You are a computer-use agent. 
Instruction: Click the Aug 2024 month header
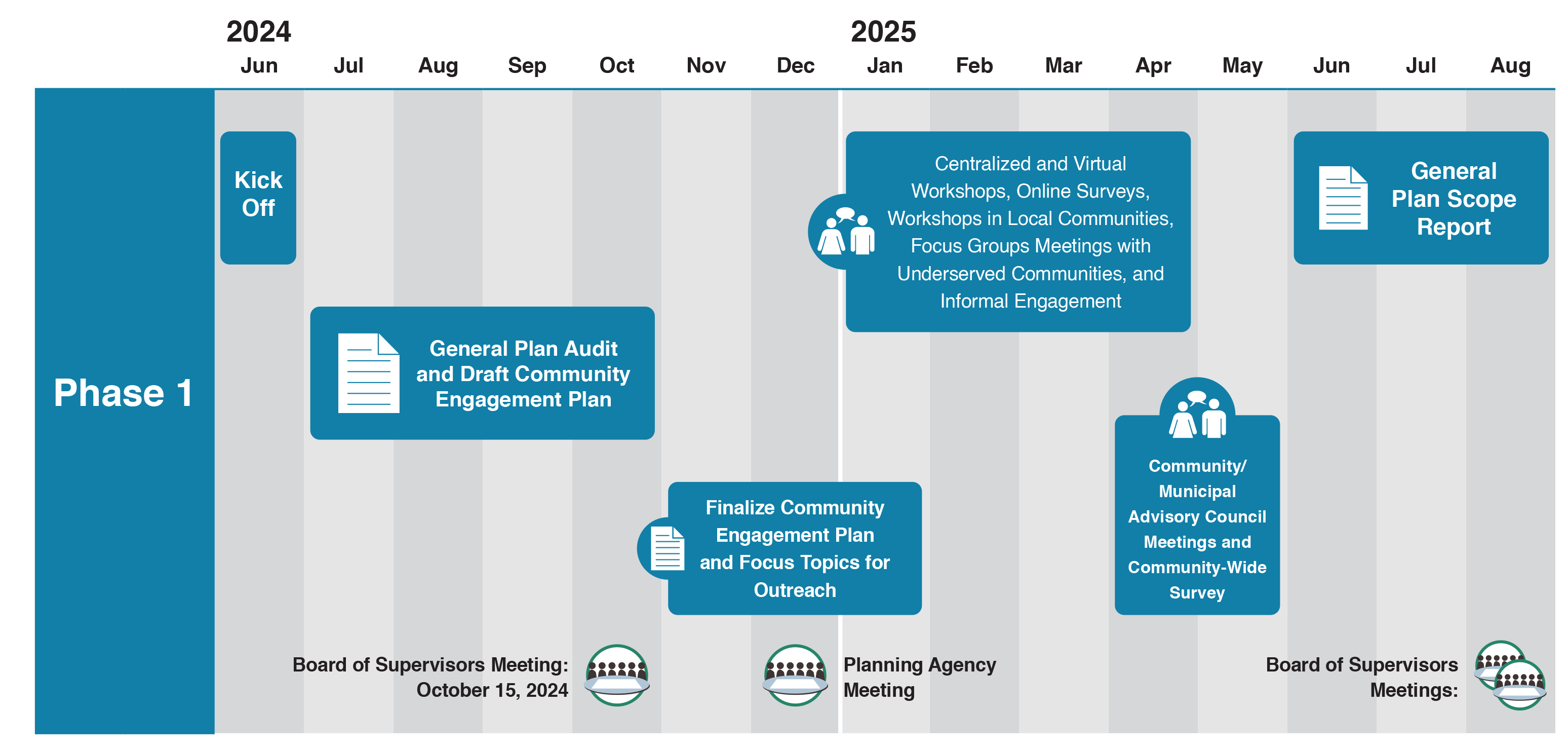click(x=438, y=66)
